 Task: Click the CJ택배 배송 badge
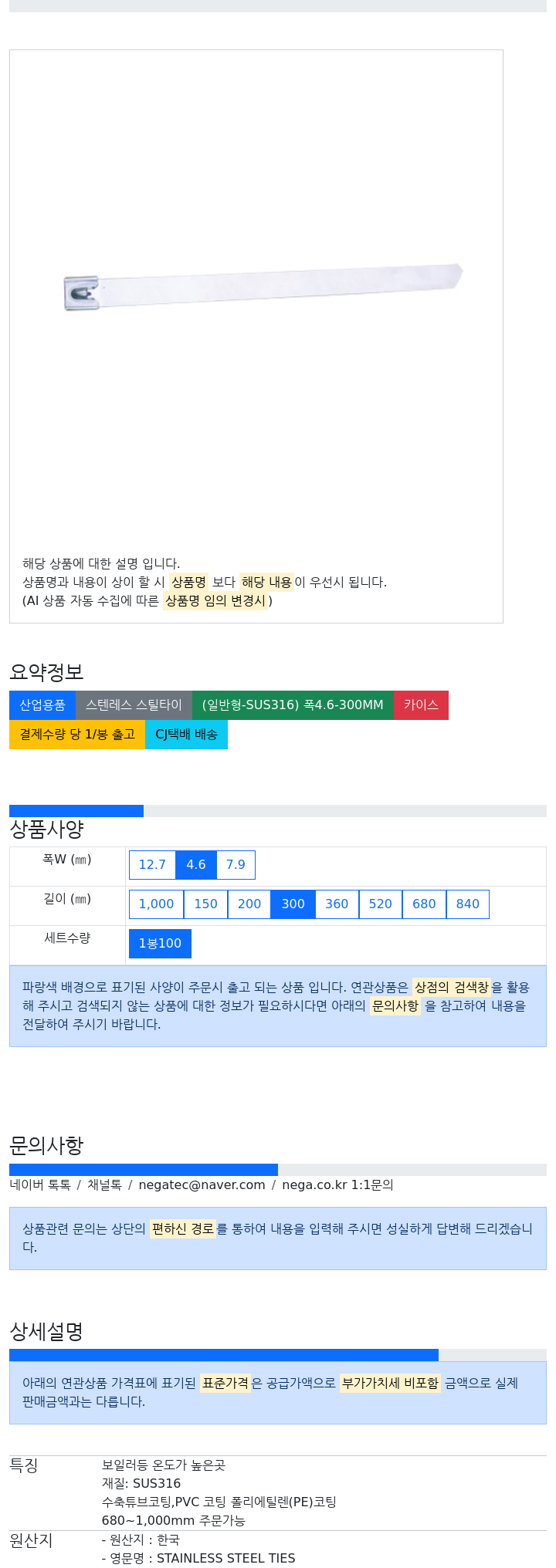tap(186, 734)
